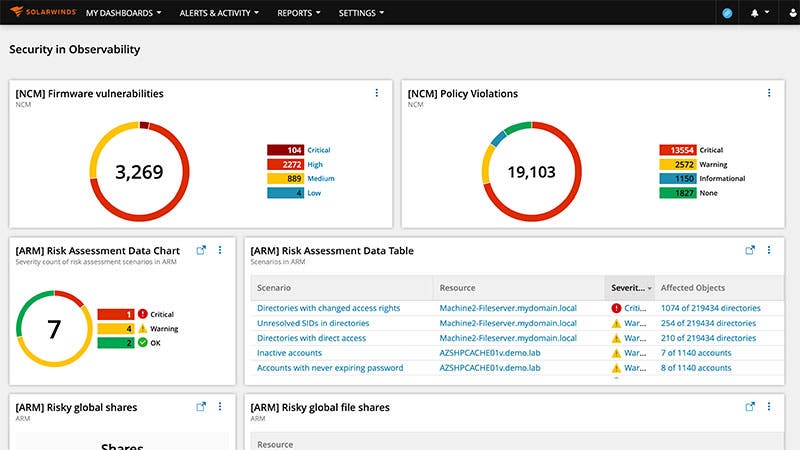Click AZSHPCACHE01v.demo.lab in never expiring password row

click(x=490, y=368)
